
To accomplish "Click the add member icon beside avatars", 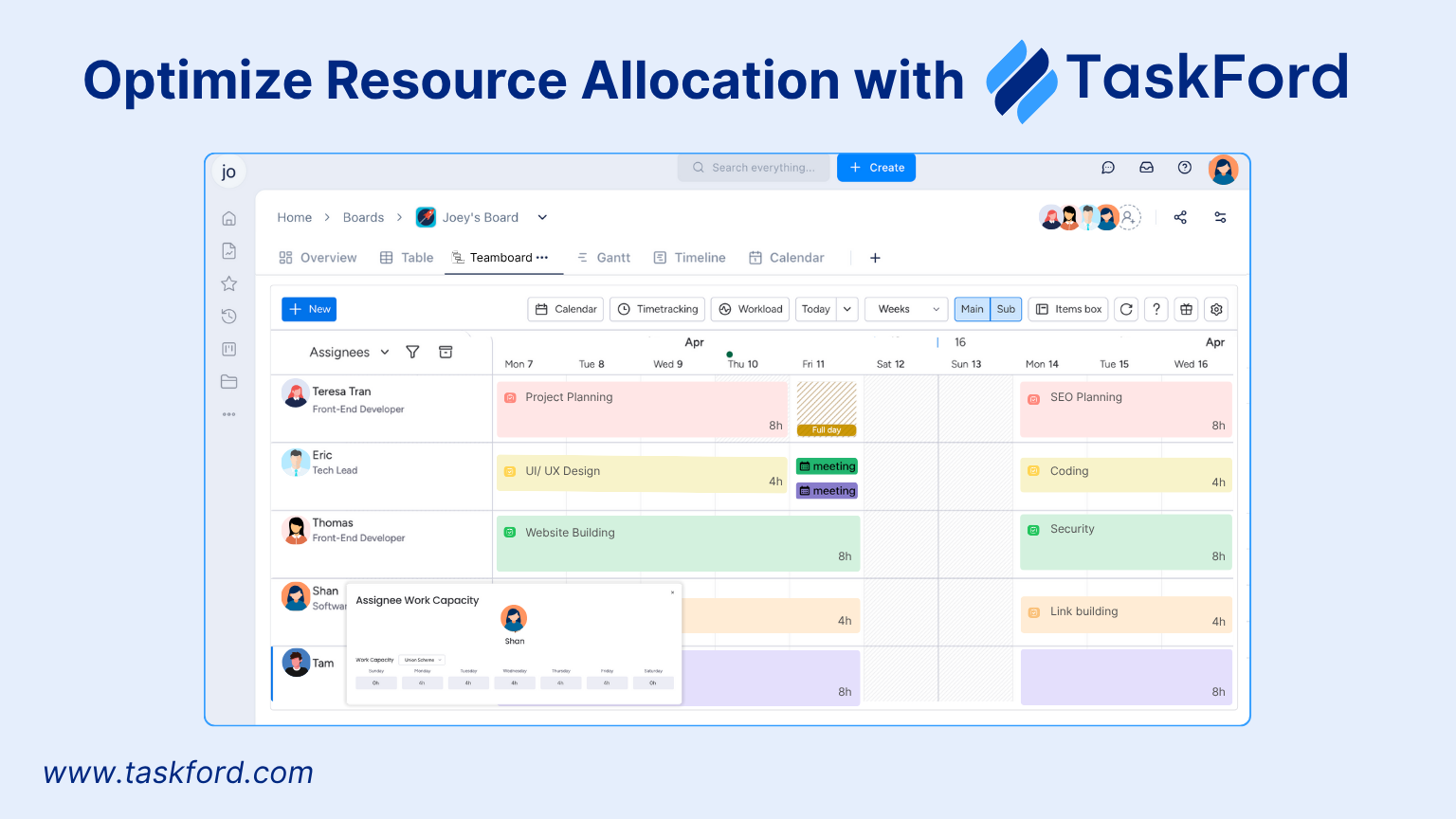I will [x=1129, y=217].
